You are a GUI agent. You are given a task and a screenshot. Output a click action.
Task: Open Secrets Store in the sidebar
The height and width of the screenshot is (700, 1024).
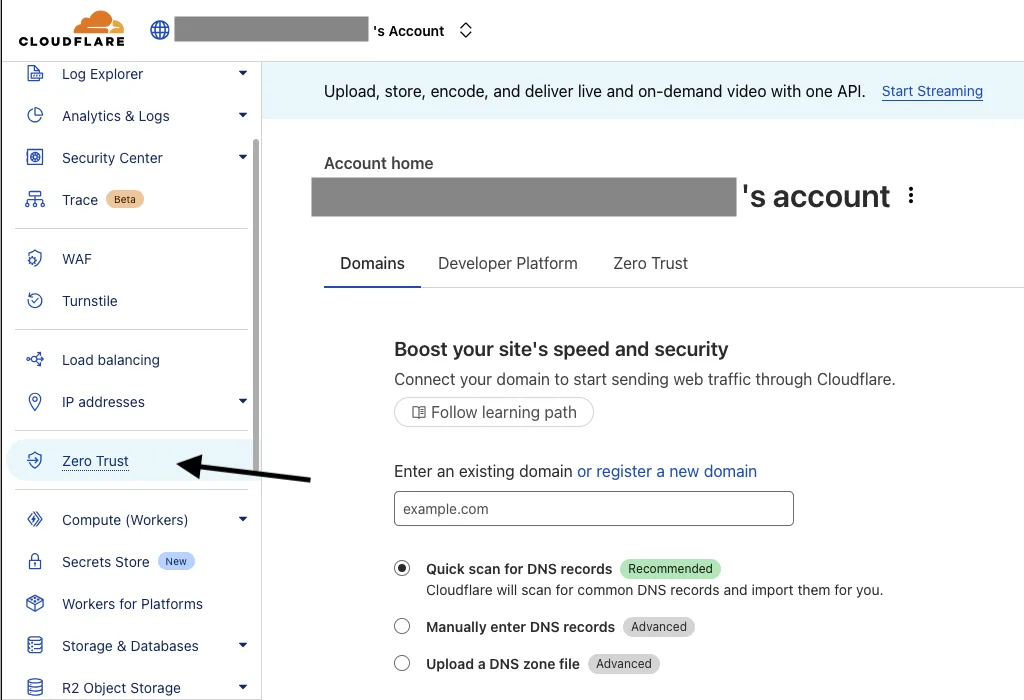pyautogui.click(x=106, y=562)
